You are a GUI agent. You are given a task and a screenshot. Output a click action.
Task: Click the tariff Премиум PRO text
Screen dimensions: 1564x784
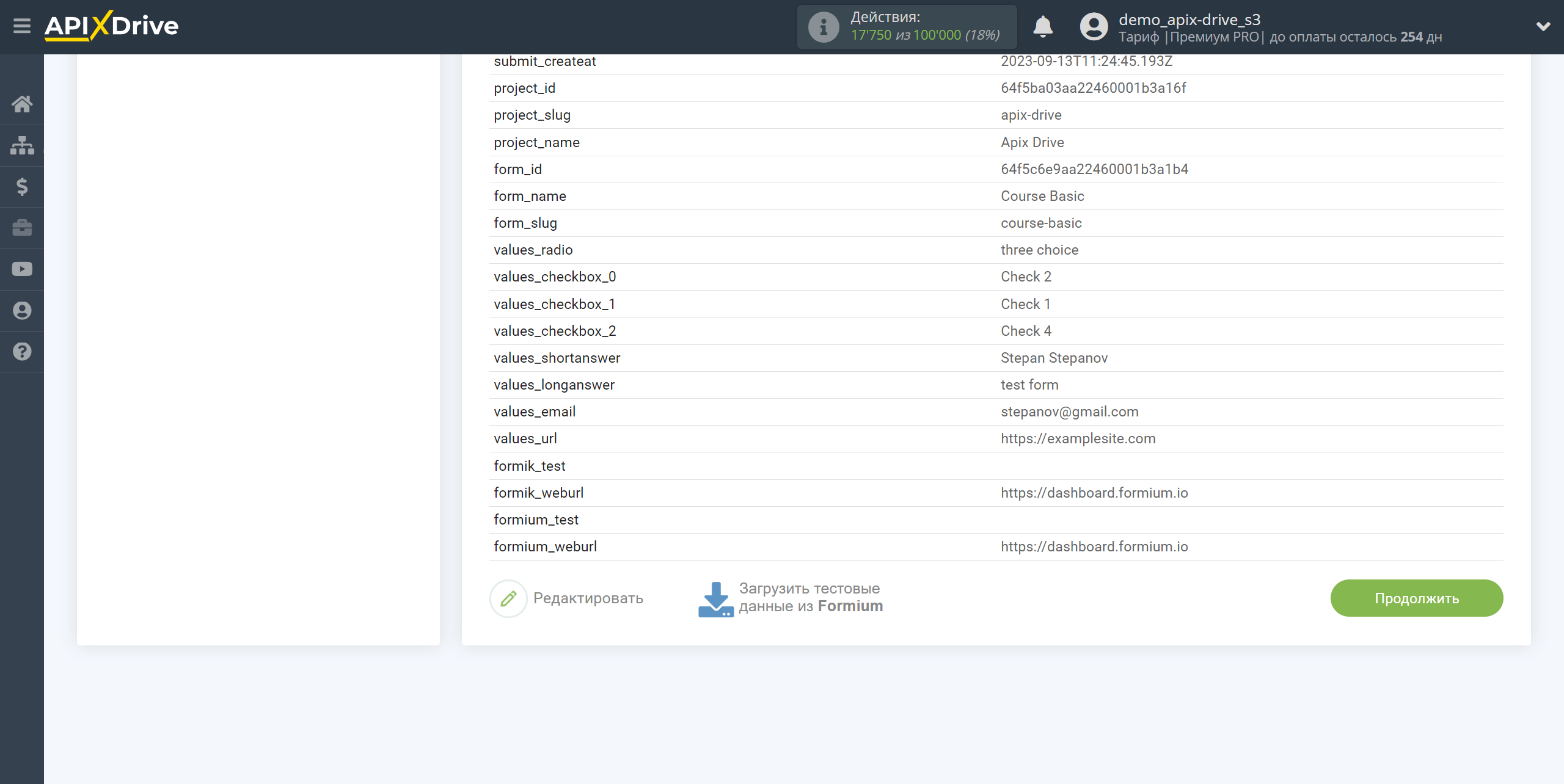pyautogui.click(x=1215, y=37)
